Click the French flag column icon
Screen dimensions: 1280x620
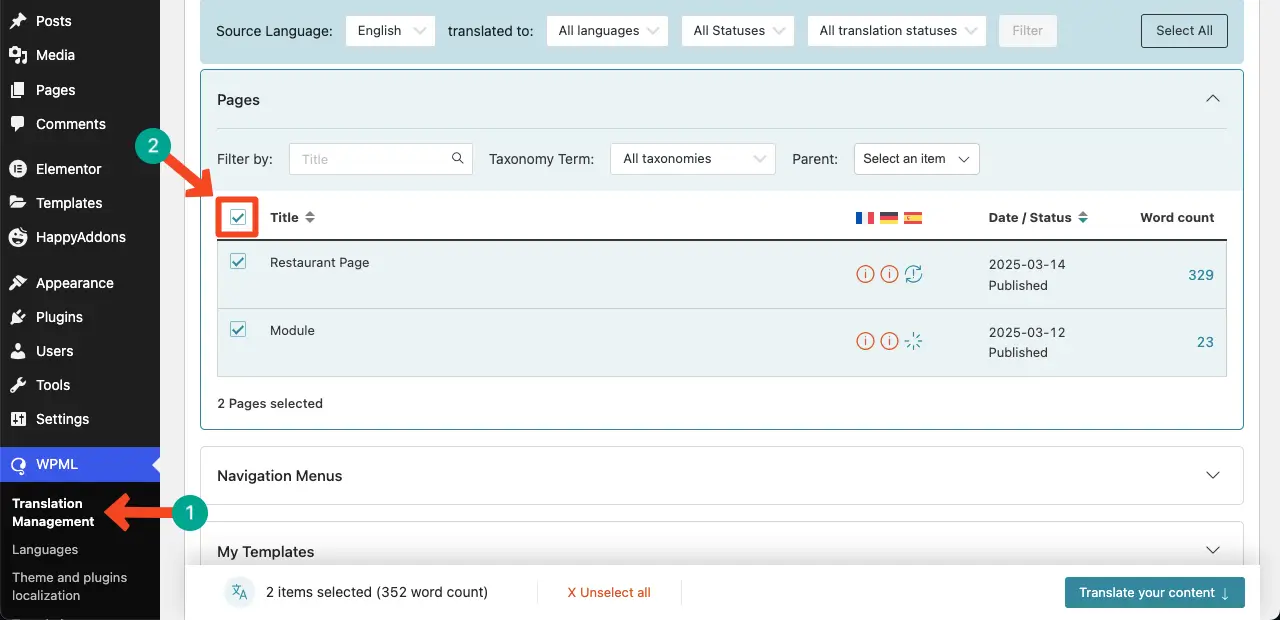[x=865, y=218]
